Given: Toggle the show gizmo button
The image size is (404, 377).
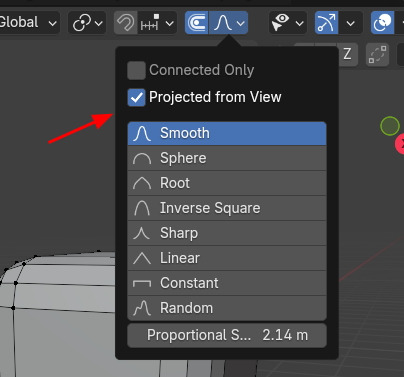Looking at the screenshot, I should (326, 23).
